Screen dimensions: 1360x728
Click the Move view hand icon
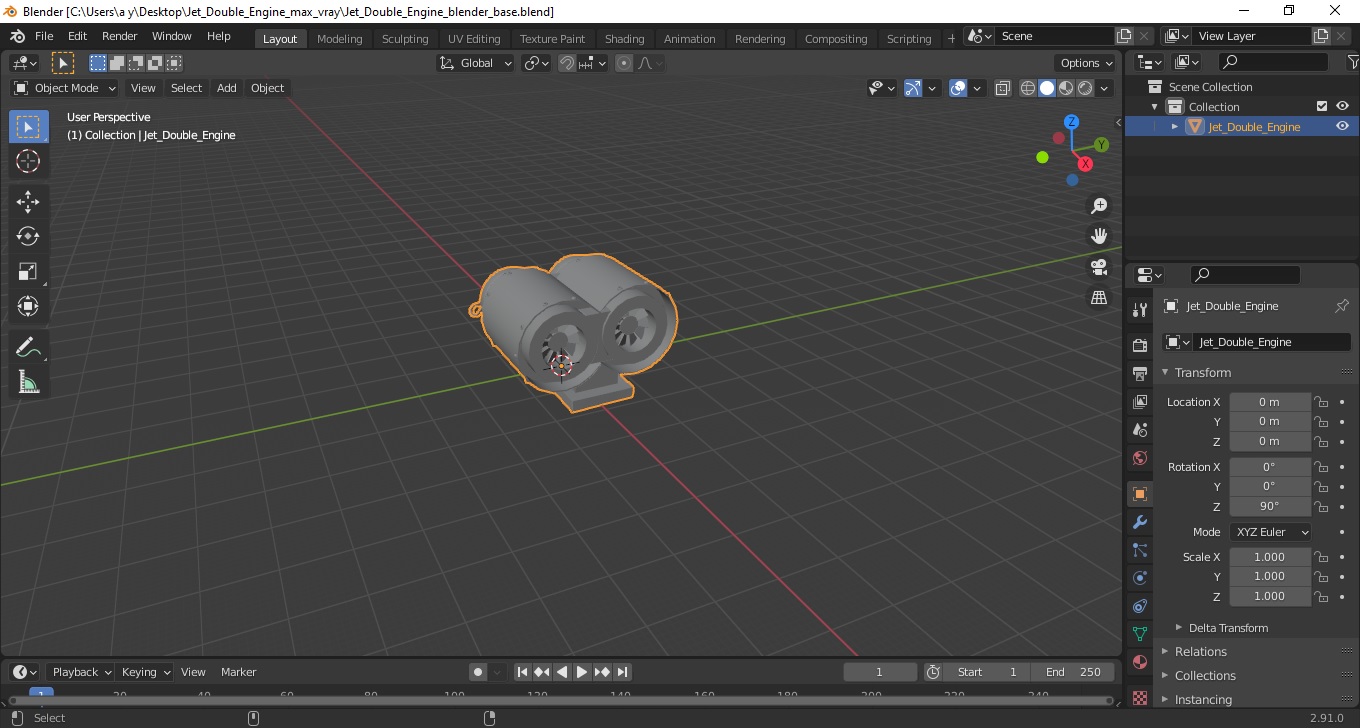pyautogui.click(x=1099, y=236)
